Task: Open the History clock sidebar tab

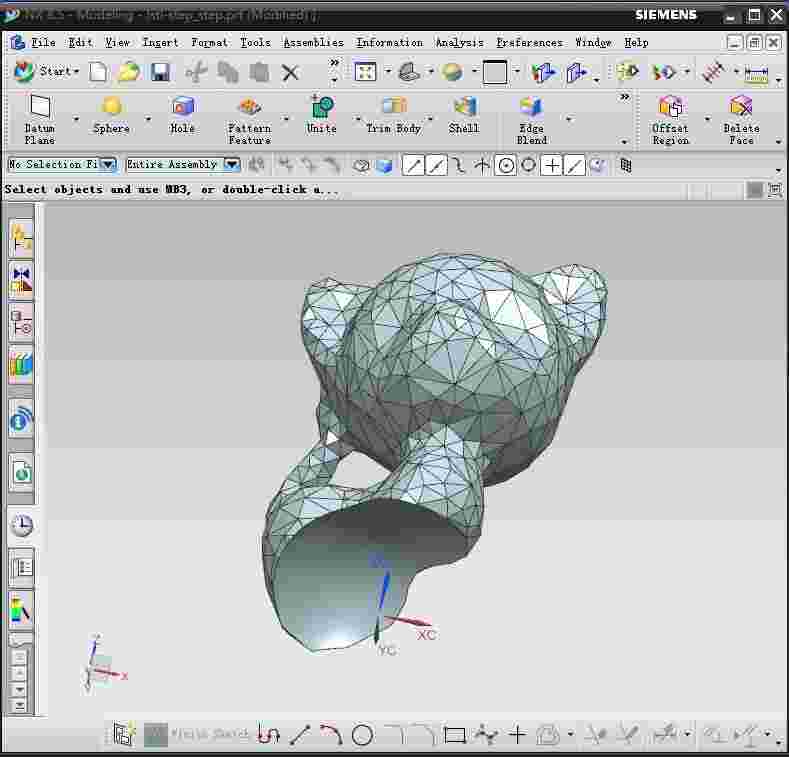Action: pos(21,526)
